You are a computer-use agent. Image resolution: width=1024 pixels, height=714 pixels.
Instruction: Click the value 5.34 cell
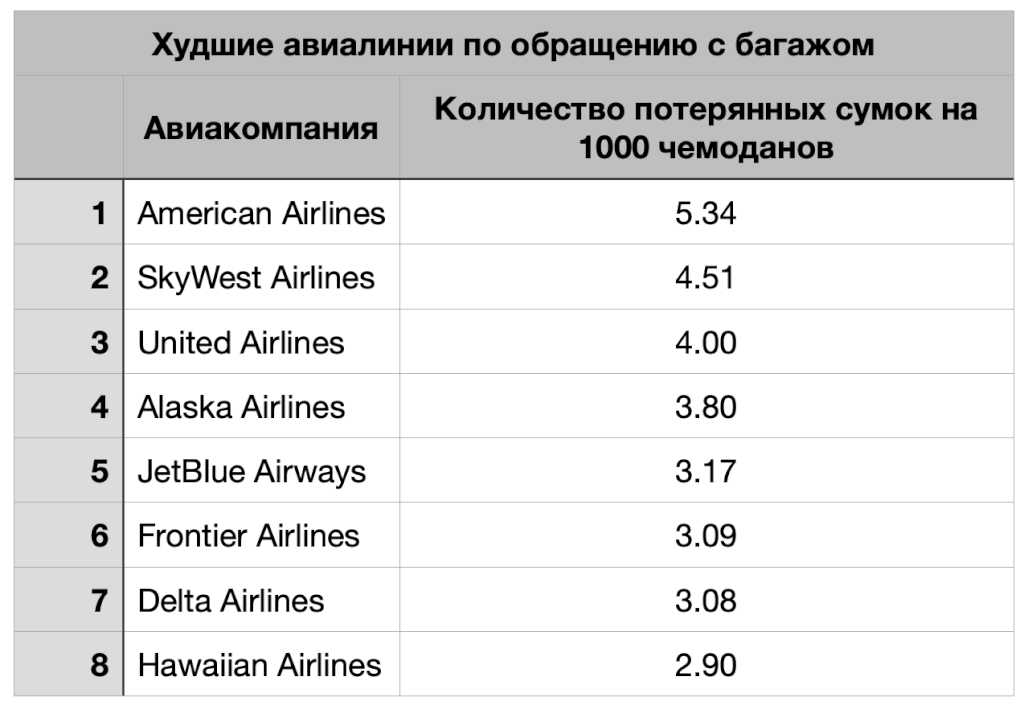(x=705, y=213)
